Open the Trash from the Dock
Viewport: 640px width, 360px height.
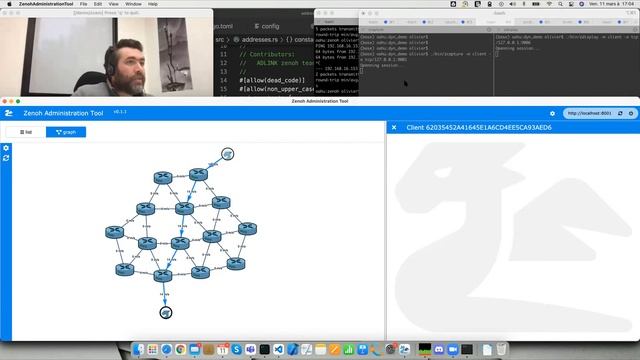tap(501, 349)
